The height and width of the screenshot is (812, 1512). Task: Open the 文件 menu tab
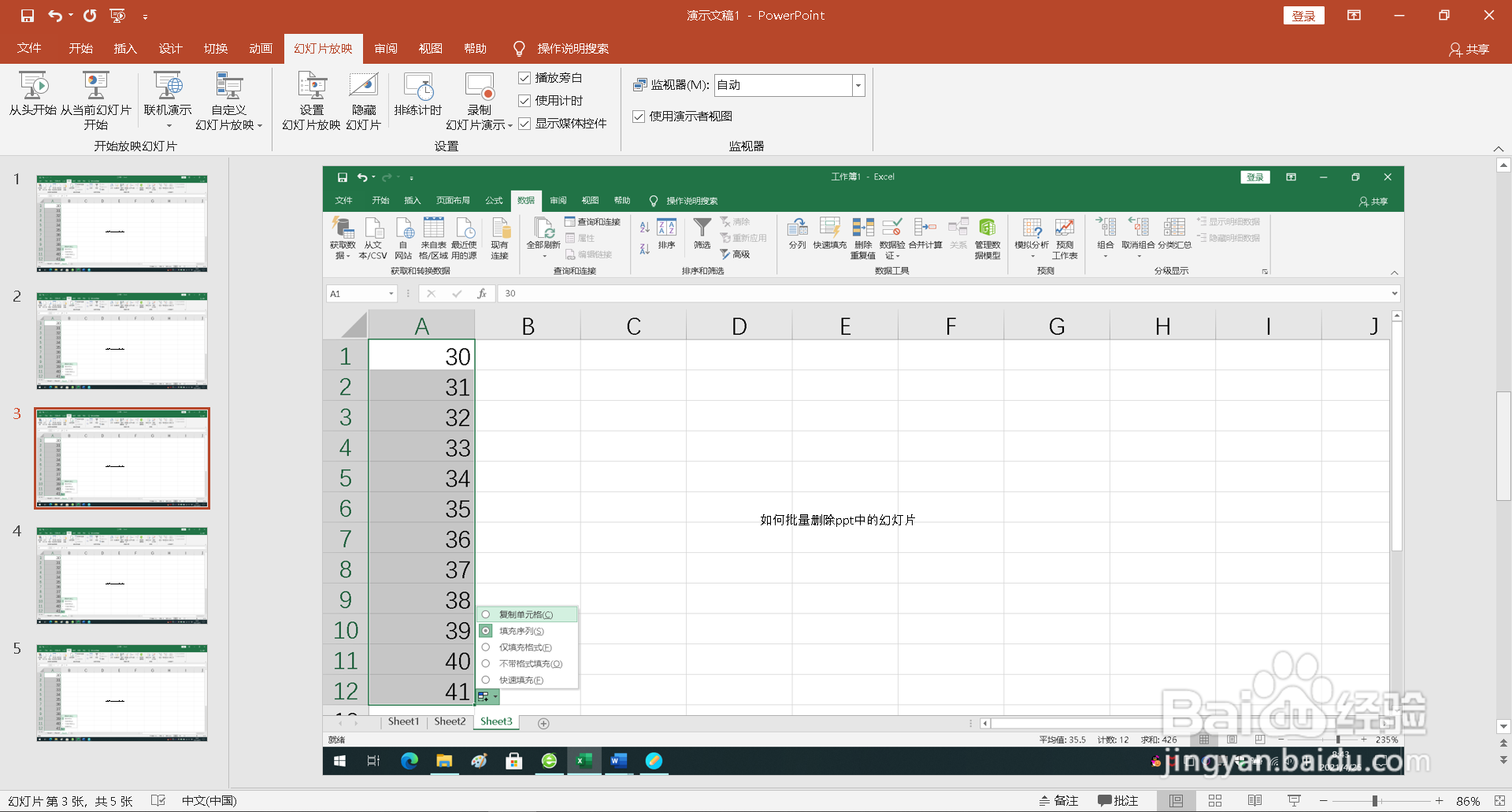(29, 49)
